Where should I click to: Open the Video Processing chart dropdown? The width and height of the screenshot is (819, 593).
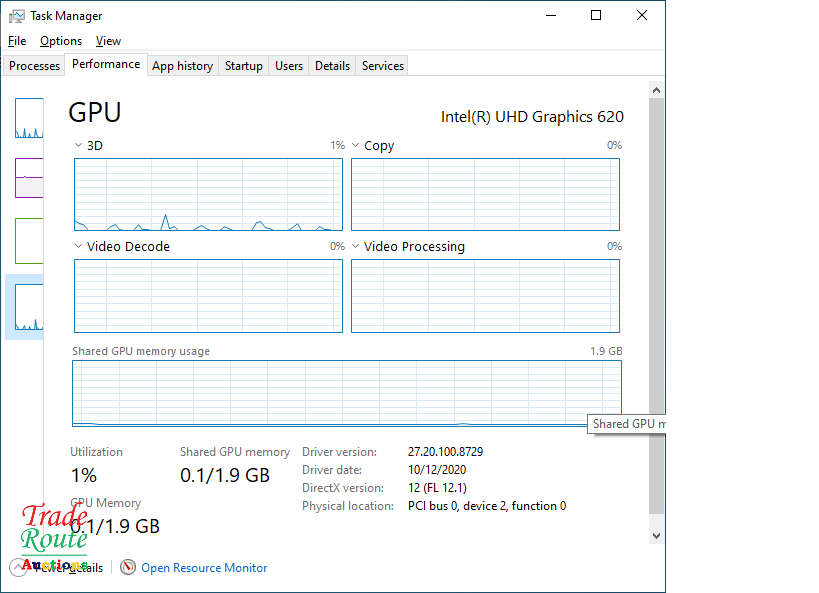pos(356,246)
